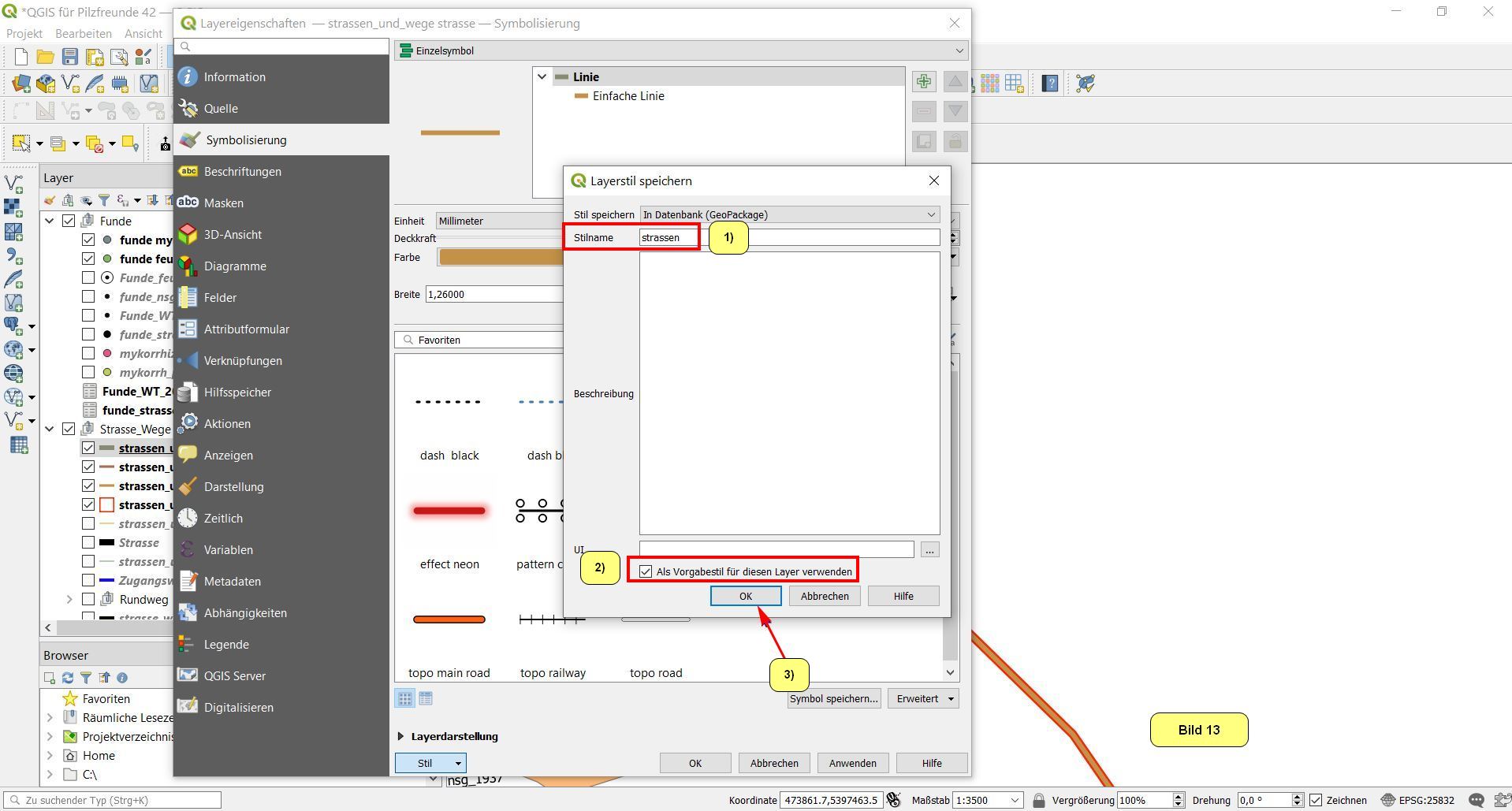Click the orange Farbe color swatch
Image resolution: width=1512 pixels, height=811 pixels.
(x=501, y=257)
